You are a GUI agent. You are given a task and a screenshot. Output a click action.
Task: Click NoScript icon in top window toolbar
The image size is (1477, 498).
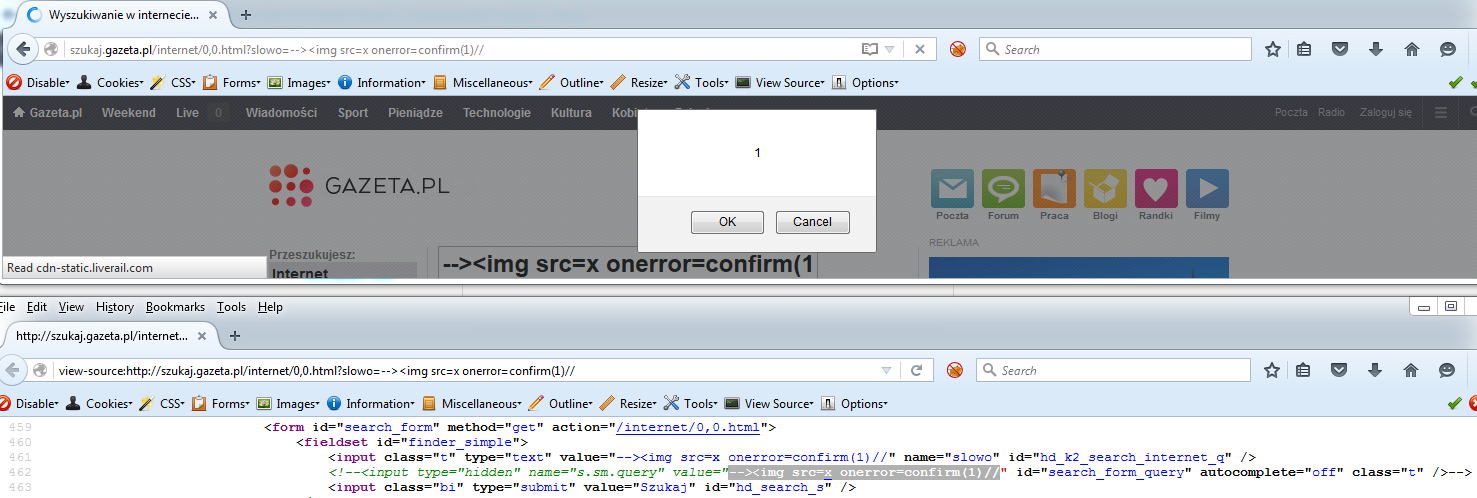coord(957,49)
